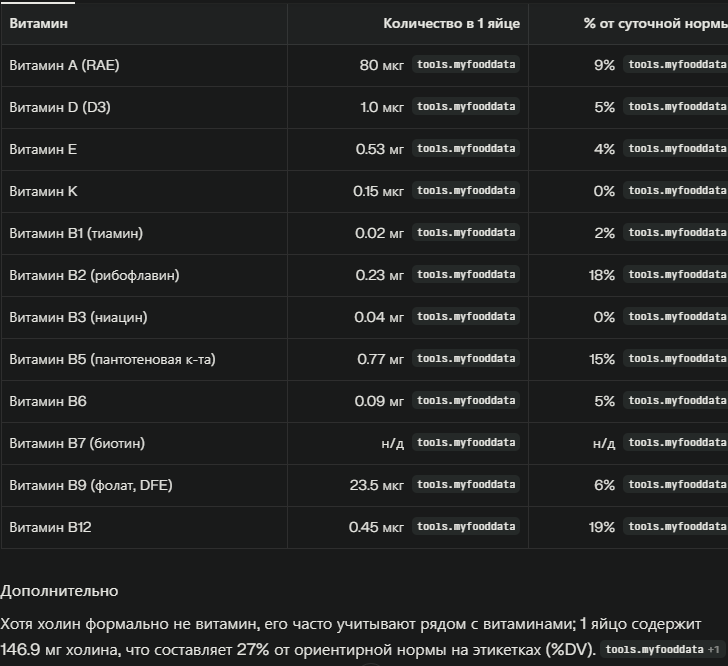Click the source chip next to 19% for Витамин B12
The width and height of the screenshot is (728, 666).
[676, 527]
